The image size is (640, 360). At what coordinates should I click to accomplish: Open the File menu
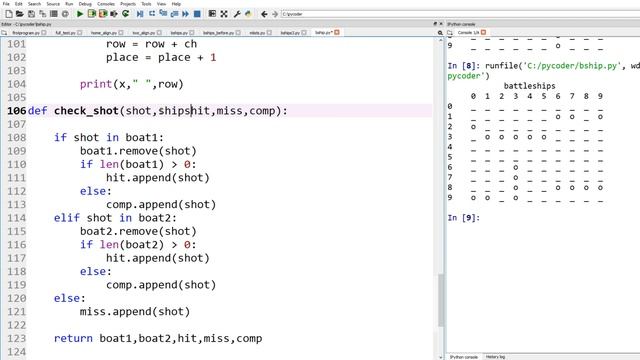coord(6,4)
